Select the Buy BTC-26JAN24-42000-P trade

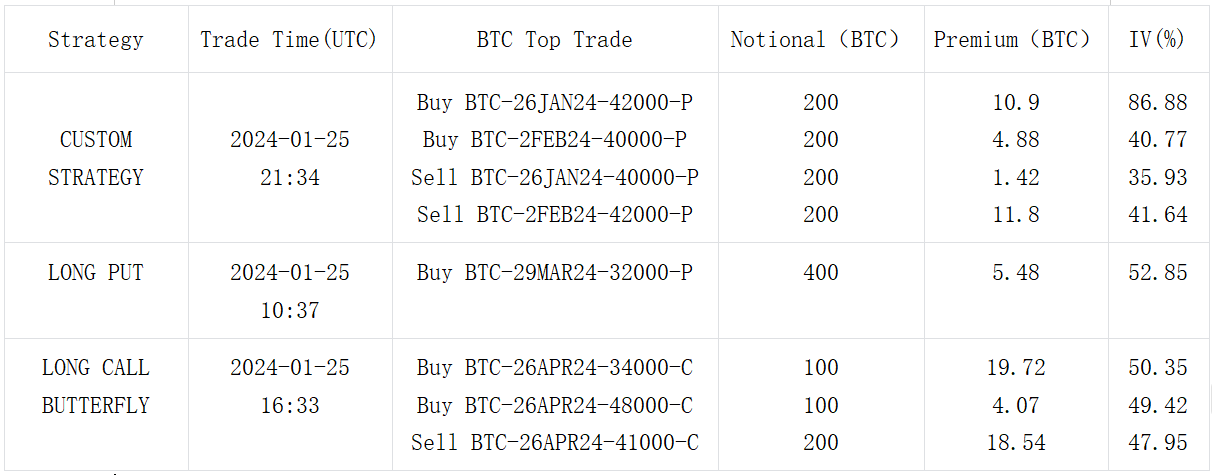pos(554,102)
